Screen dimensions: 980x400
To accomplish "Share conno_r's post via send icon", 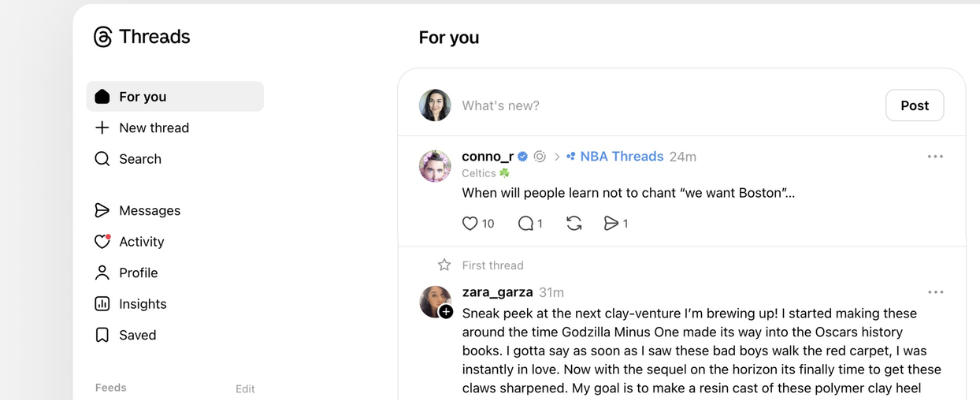I will click(x=611, y=224).
